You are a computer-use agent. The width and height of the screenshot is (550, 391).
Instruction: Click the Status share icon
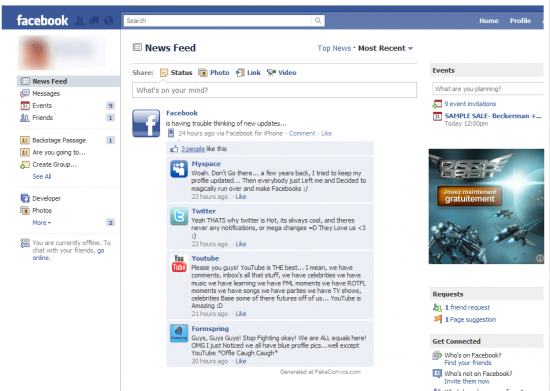(x=164, y=73)
